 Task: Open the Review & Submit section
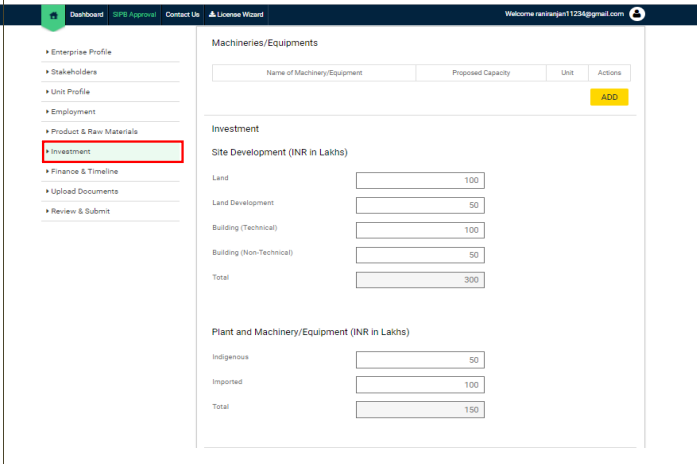(x=80, y=211)
